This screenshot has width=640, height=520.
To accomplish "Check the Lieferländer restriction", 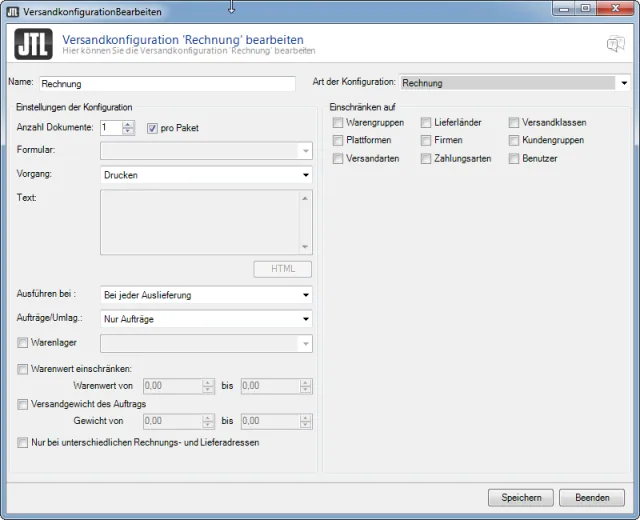I will (426, 122).
